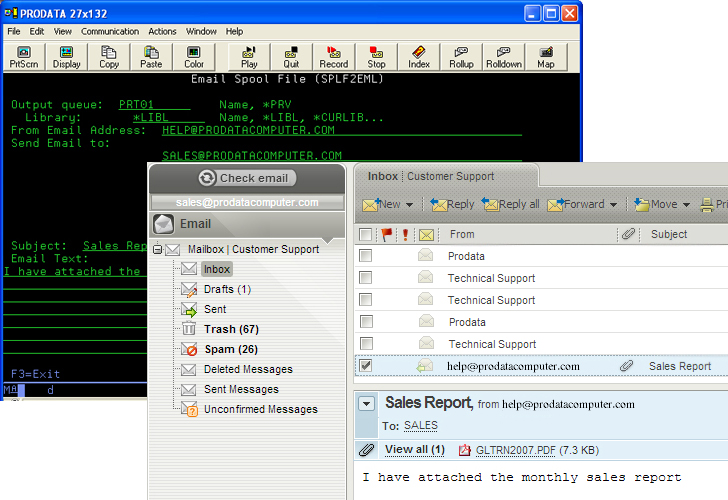Check the third Technical Support message checkbox
This screenshot has width=728, height=500.
[x=366, y=344]
